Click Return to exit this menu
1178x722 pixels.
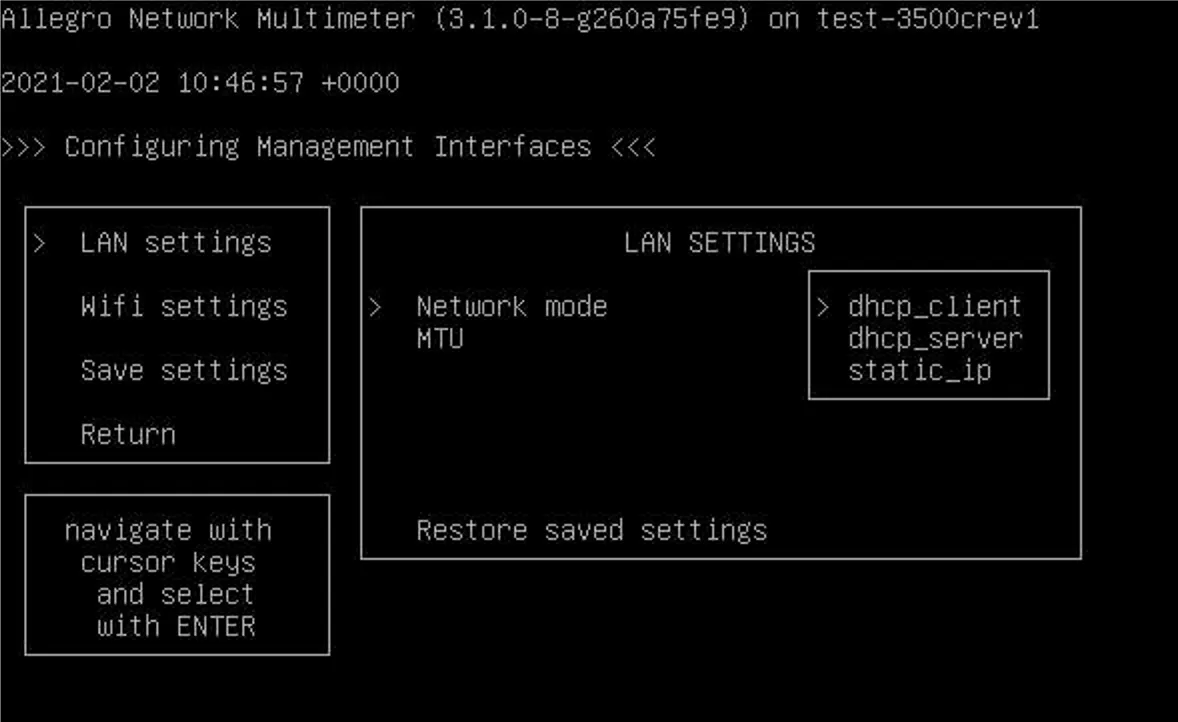coord(128,435)
